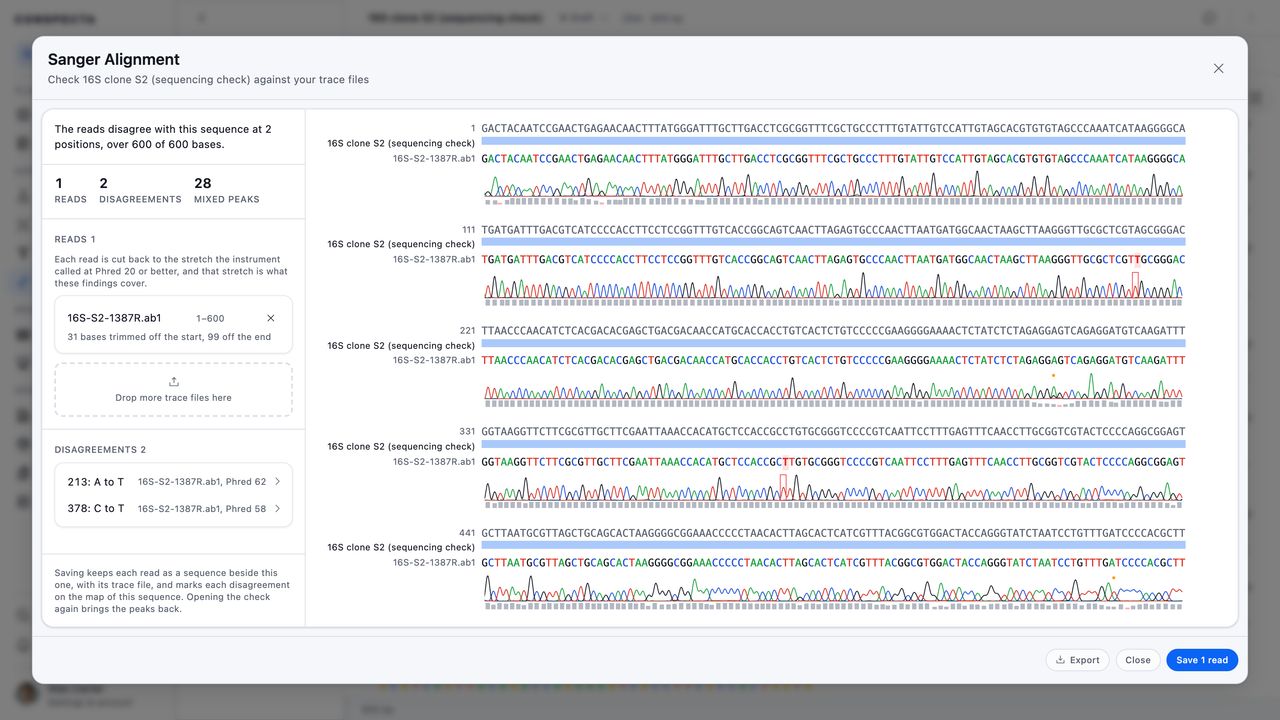Screen dimensions: 1280x720
Task: Open the 213: A to T disagreement chevron
Action: (x=277, y=482)
